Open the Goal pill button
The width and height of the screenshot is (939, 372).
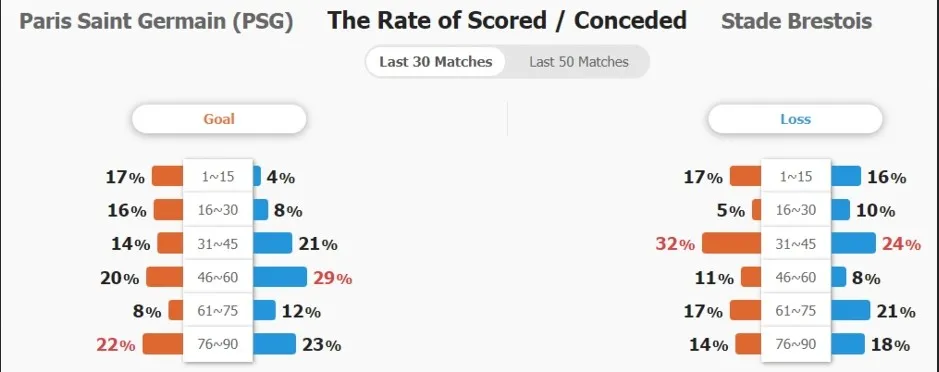(219, 119)
